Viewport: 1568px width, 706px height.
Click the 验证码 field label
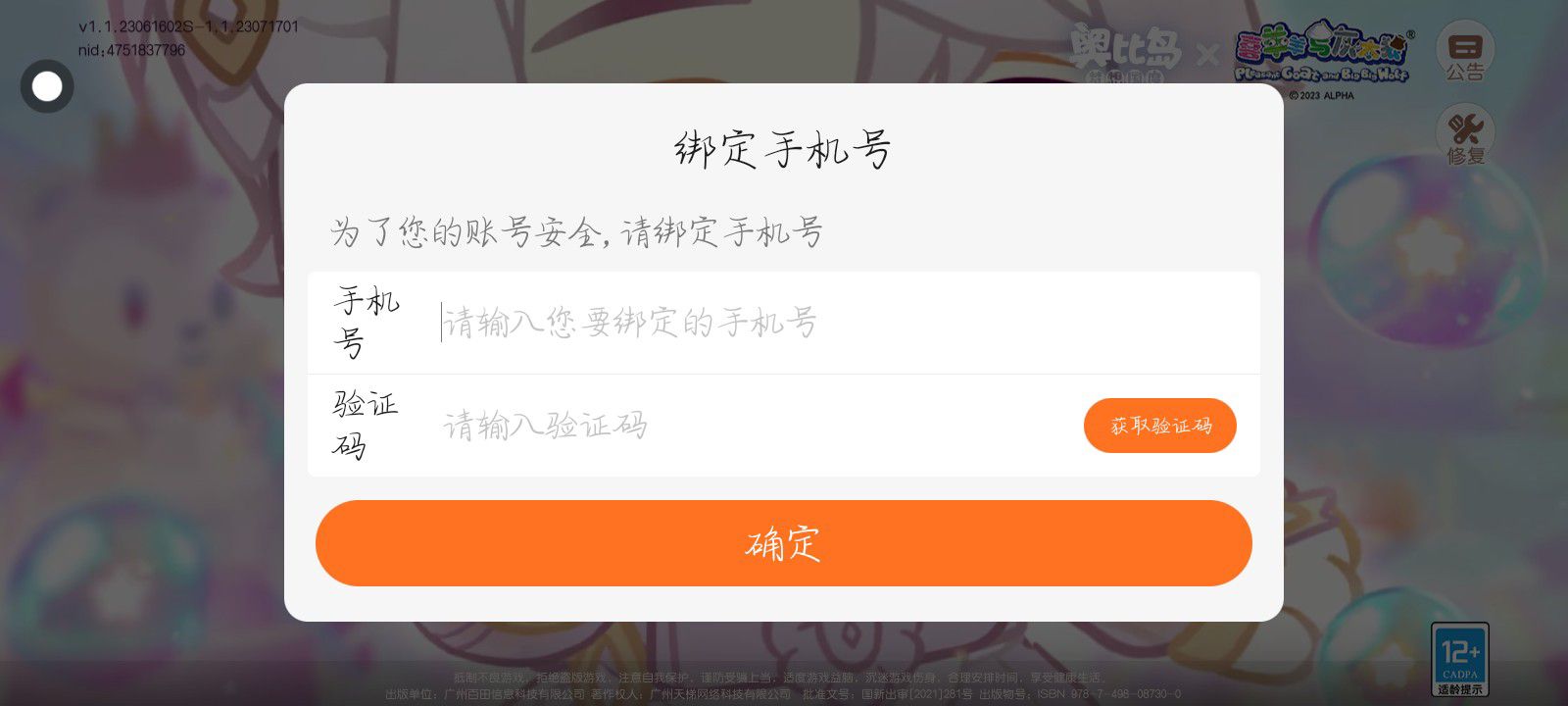coord(366,425)
